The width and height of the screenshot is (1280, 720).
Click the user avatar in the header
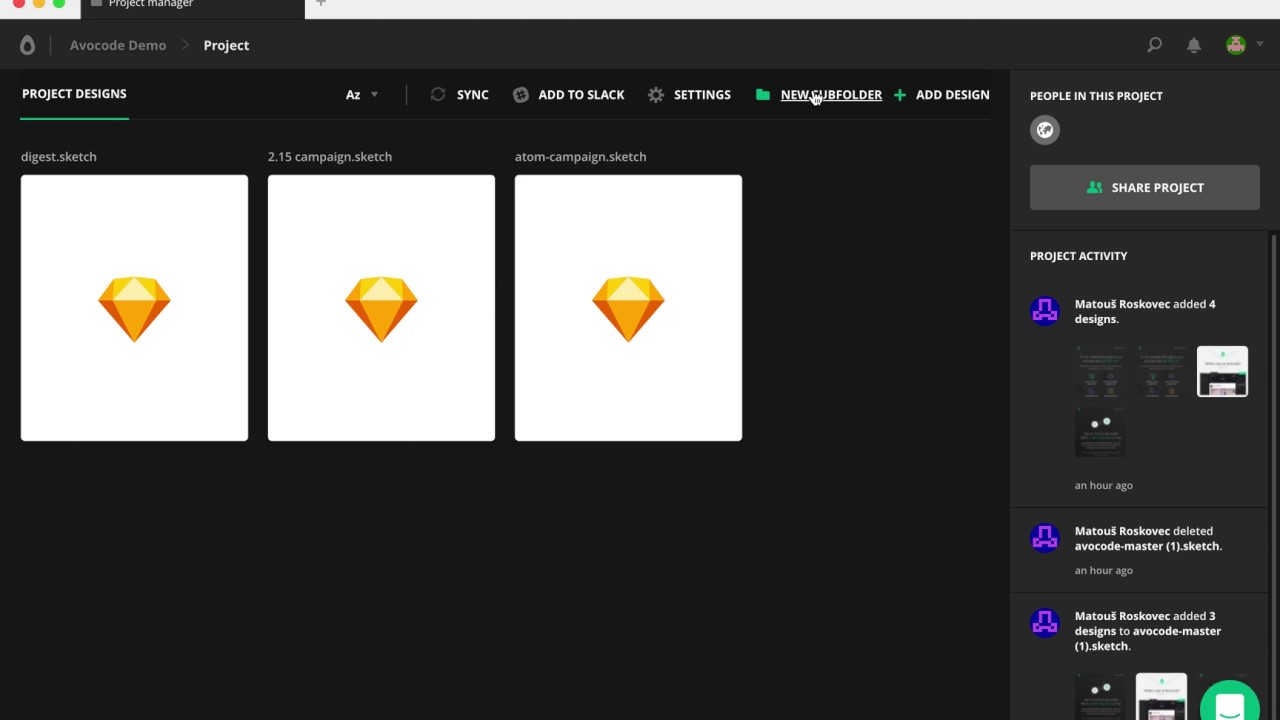(1236, 45)
